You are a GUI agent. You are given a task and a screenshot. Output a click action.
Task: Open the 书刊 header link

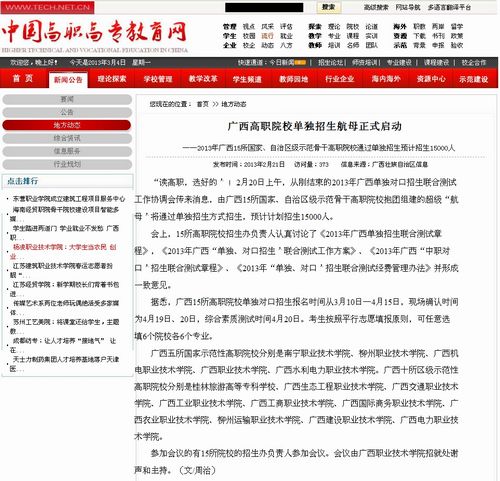(x=438, y=36)
